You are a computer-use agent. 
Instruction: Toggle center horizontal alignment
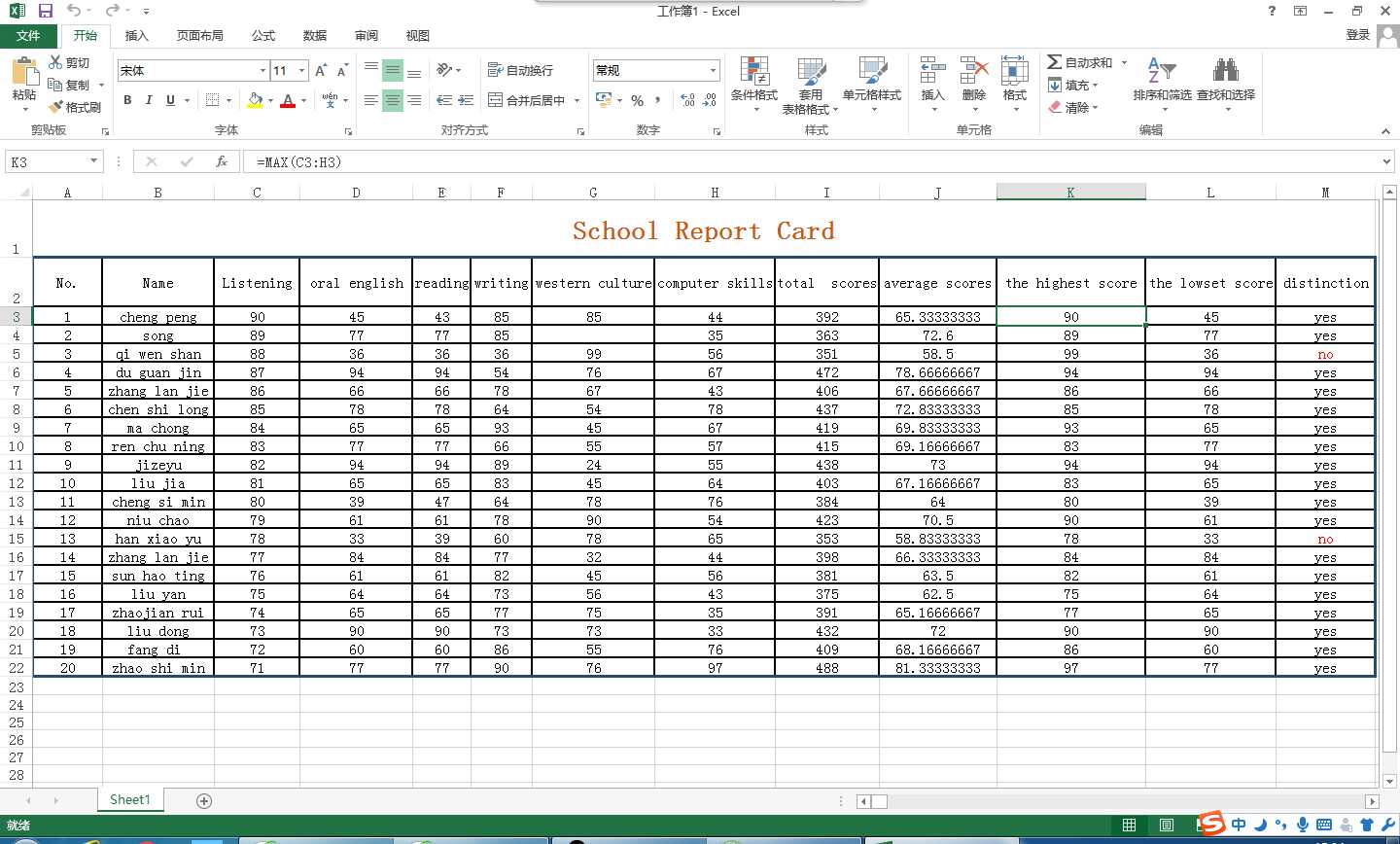393,100
